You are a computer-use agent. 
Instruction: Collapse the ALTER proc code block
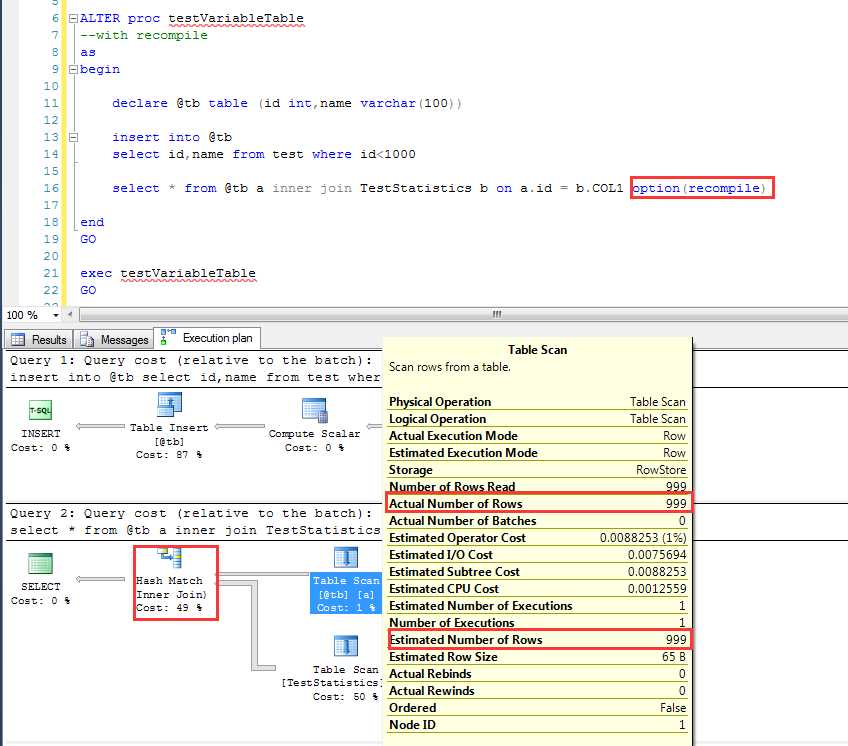pyautogui.click(x=72, y=19)
